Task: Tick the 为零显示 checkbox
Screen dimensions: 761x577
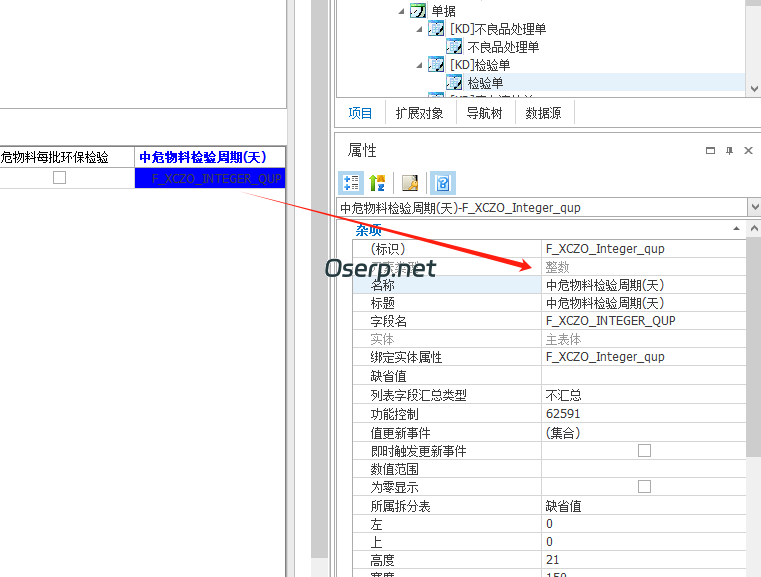Action: [x=644, y=487]
